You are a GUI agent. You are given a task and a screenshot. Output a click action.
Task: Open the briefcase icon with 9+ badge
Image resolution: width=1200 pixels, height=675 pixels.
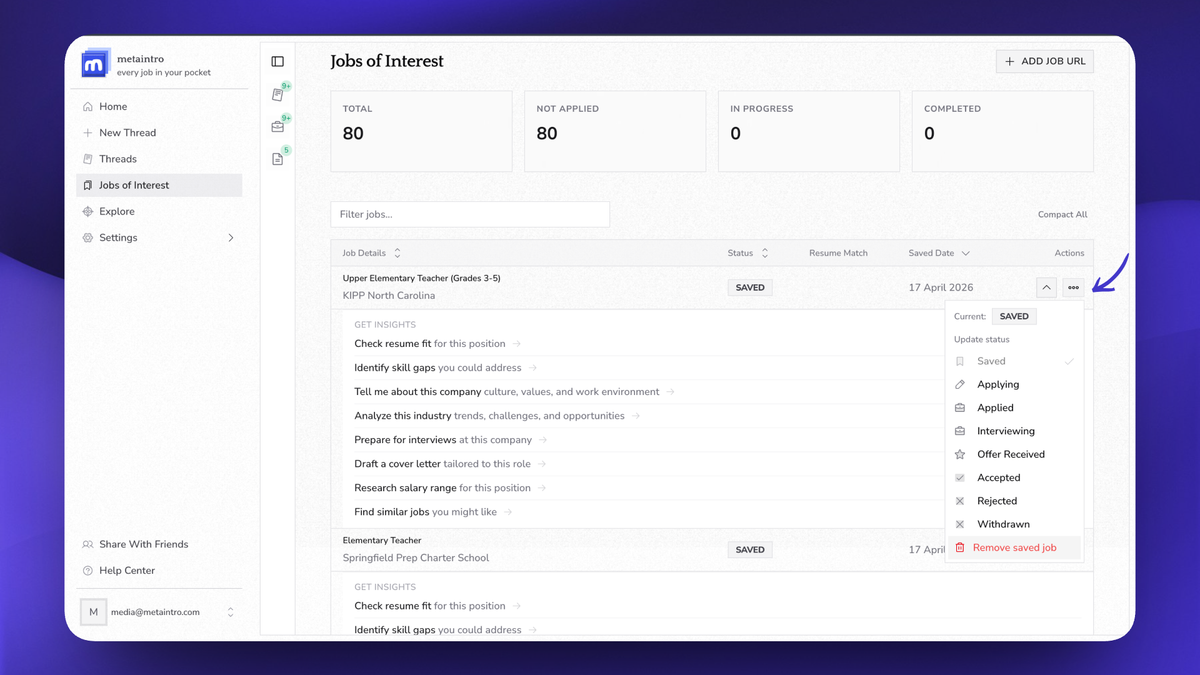278,127
